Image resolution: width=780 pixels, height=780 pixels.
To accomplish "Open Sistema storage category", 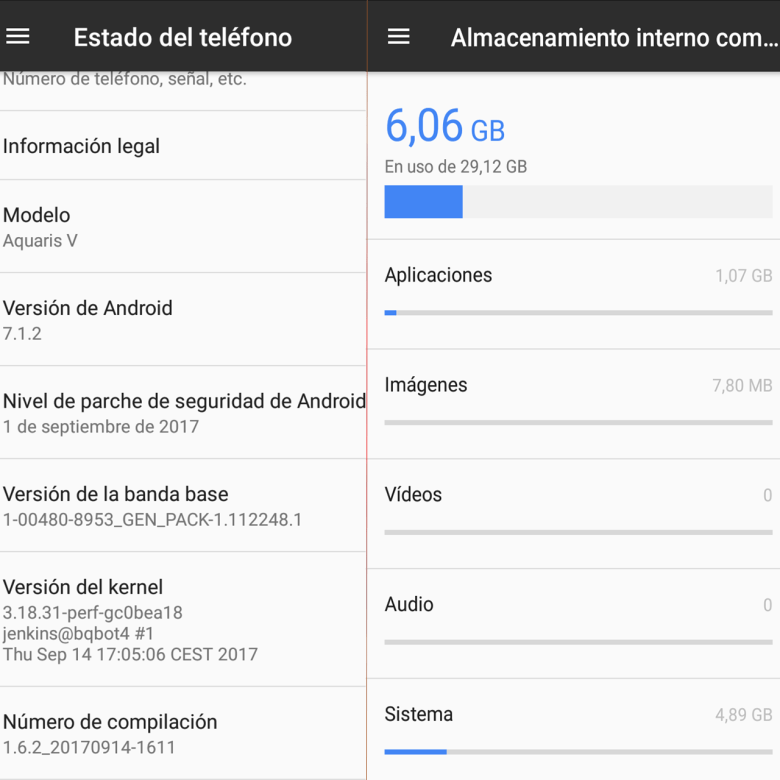I will (574, 729).
